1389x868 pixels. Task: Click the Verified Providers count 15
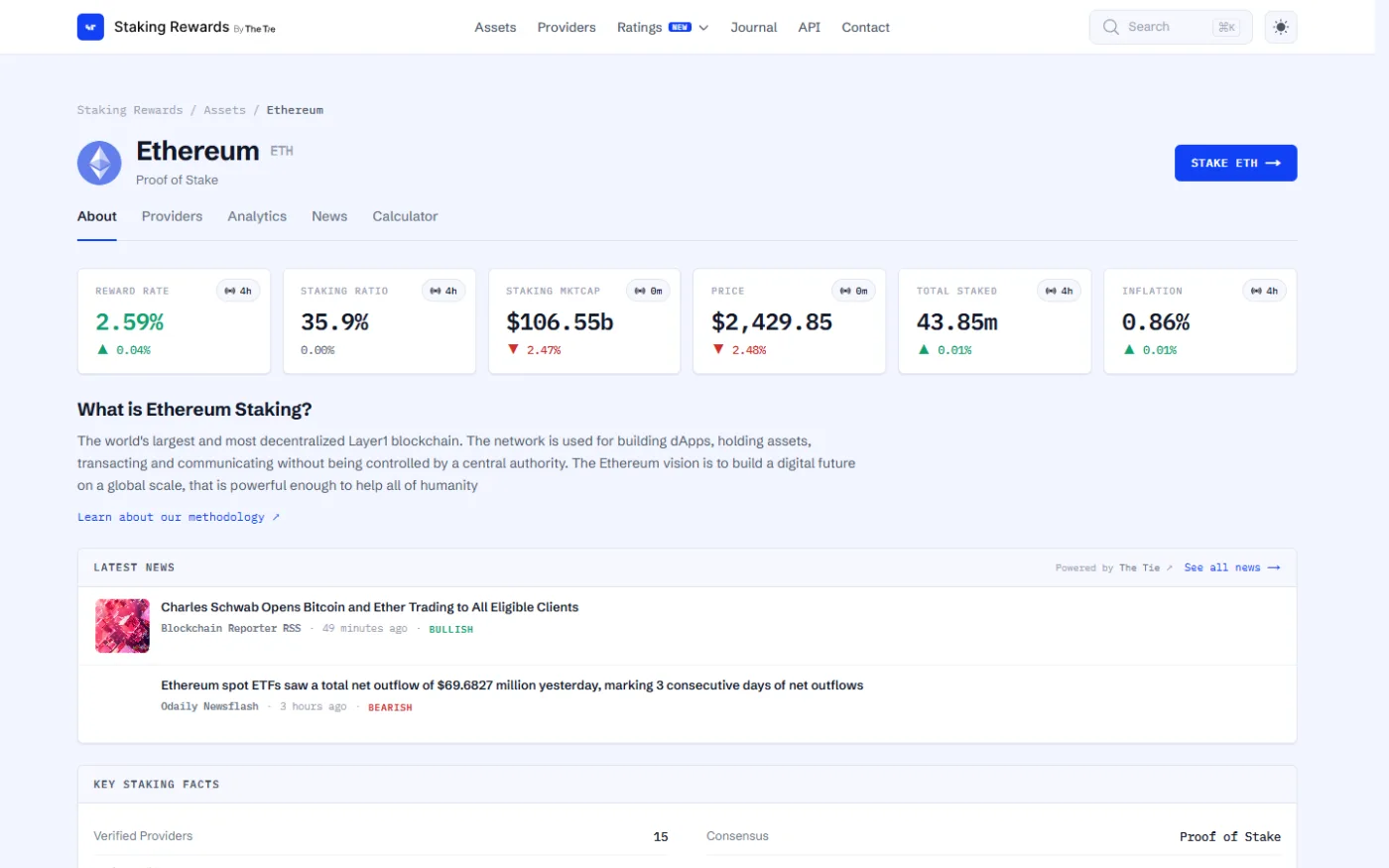coord(661,836)
